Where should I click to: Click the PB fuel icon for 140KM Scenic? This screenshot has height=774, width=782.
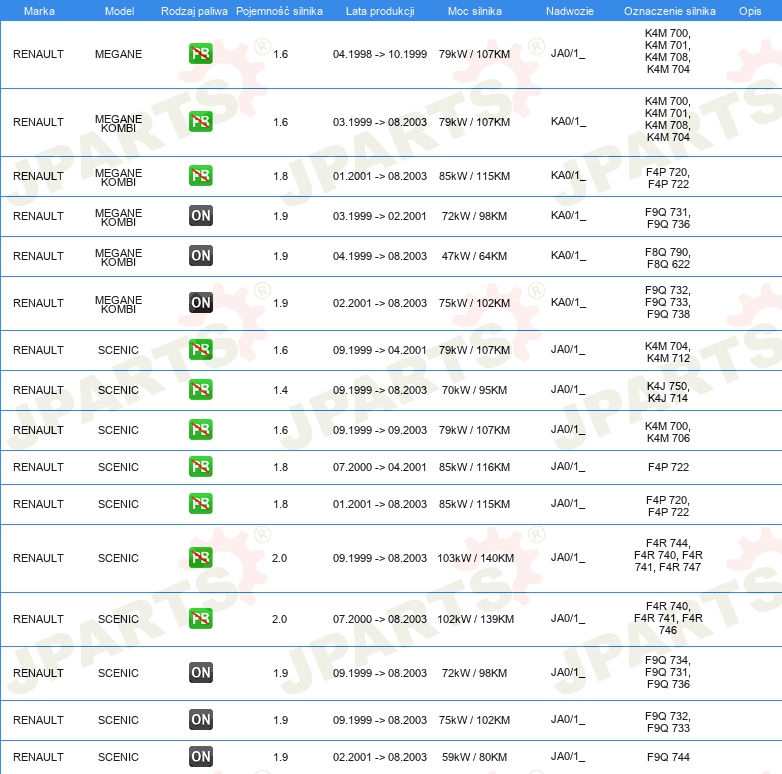click(201, 558)
